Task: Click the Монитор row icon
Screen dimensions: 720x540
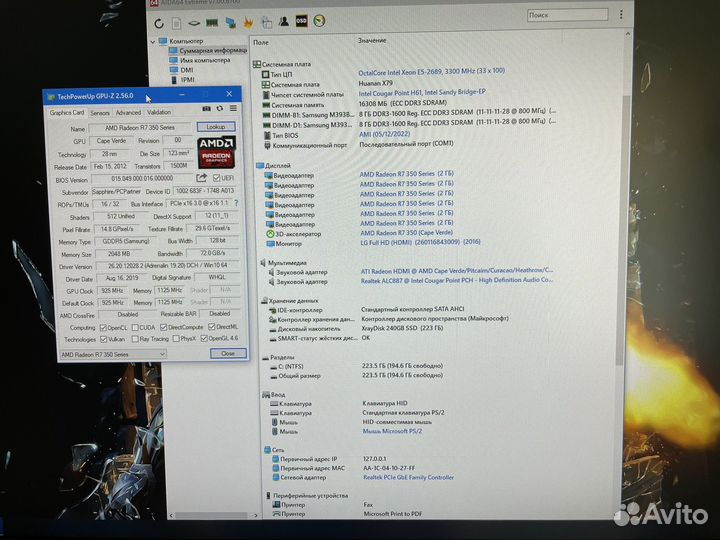Action: tap(270, 243)
